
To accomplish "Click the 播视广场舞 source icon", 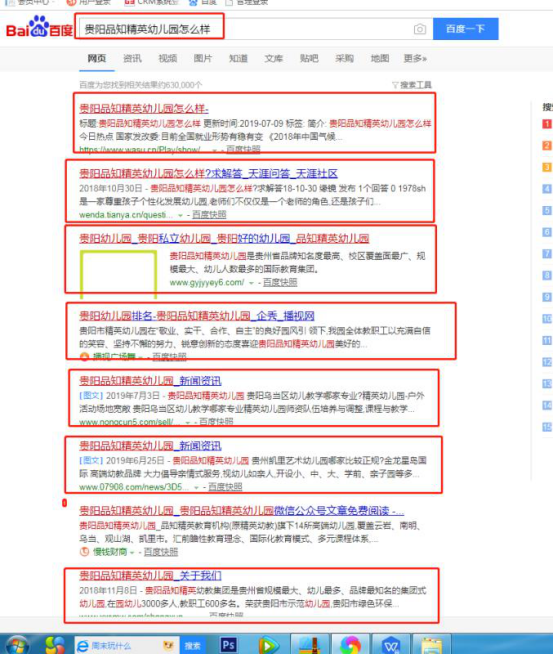I will 84,357.
